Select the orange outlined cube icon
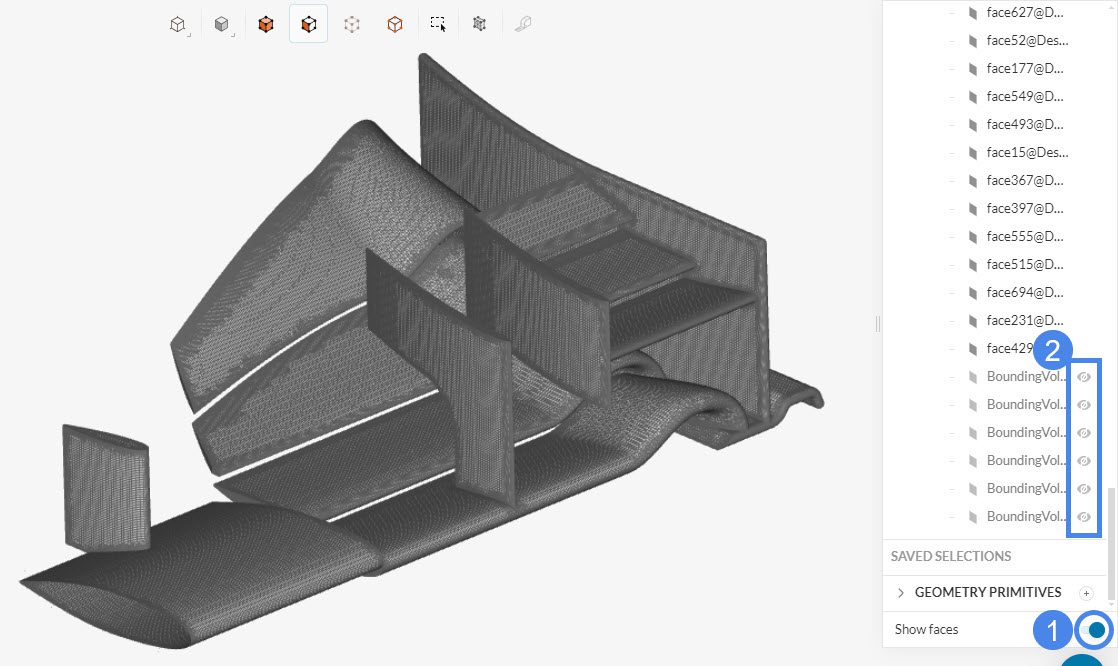 point(395,24)
